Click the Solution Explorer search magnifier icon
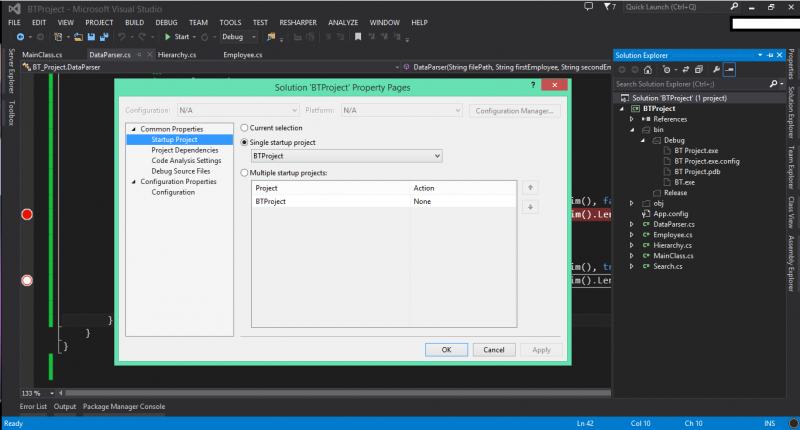 coord(773,84)
